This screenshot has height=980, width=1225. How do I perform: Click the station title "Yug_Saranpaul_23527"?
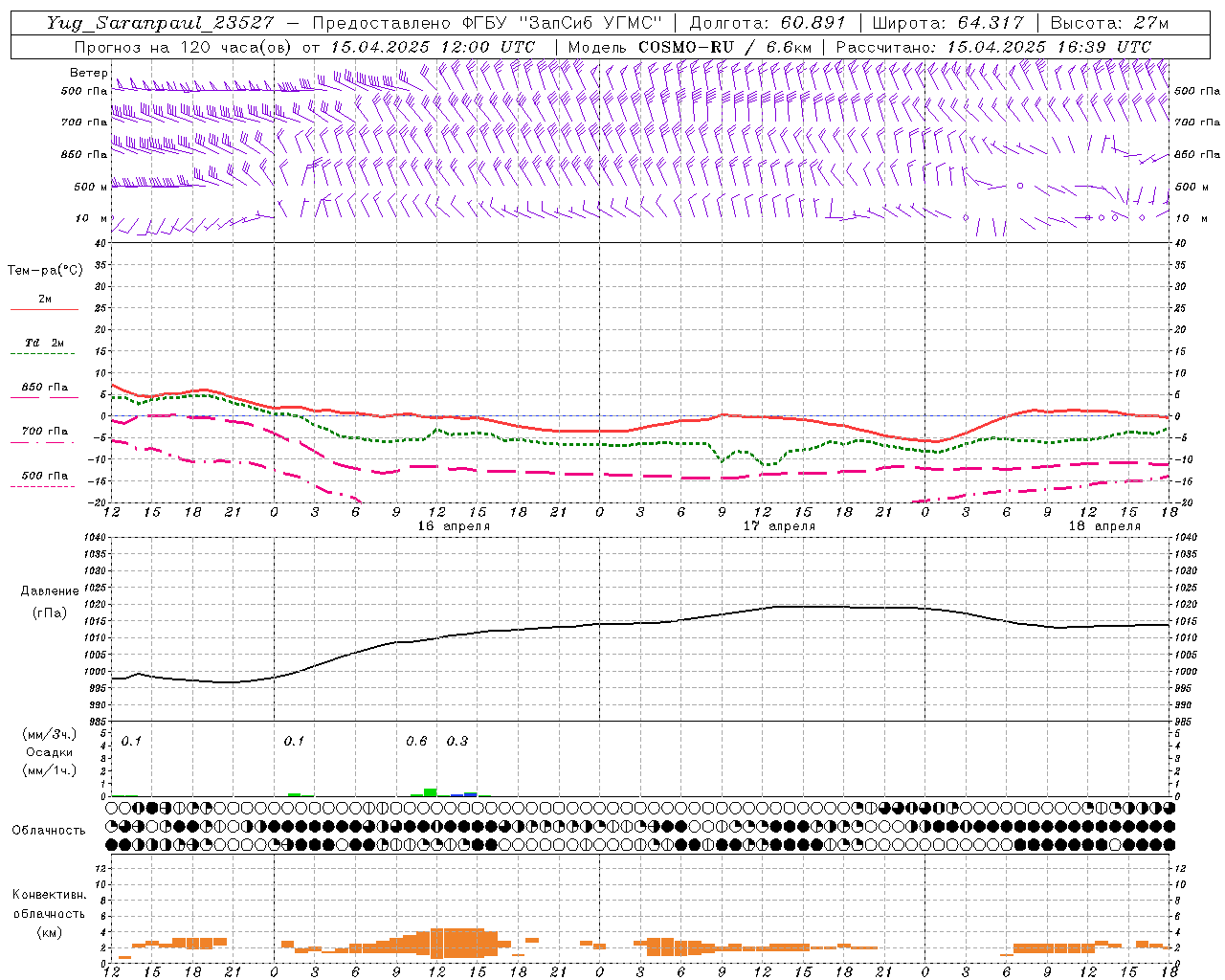160,23
